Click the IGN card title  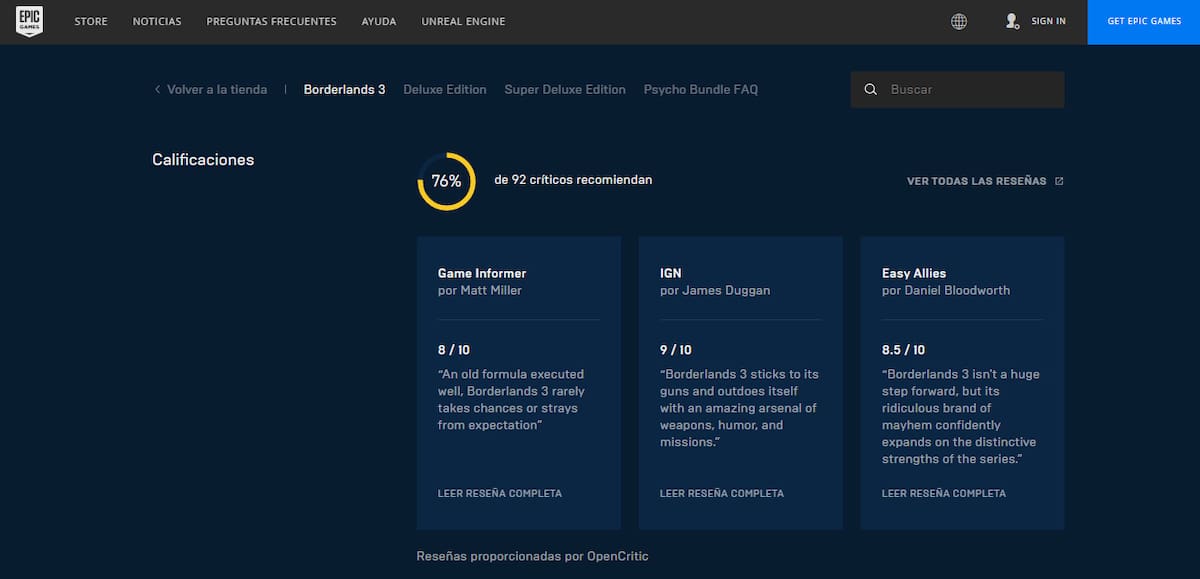coord(670,273)
